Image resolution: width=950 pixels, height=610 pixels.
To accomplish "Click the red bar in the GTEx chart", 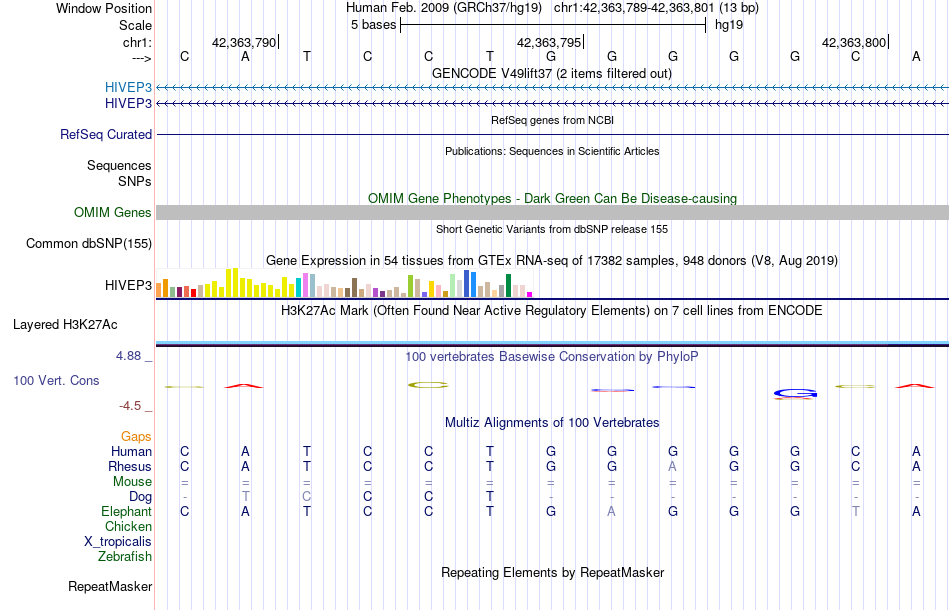I will coord(193,293).
